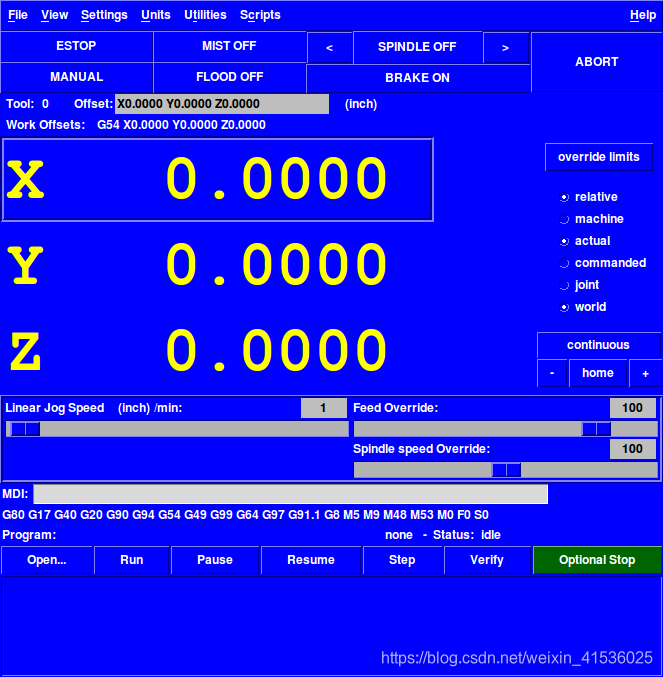Click the spindle decrease < button

pyautogui.click(x=329, y=47)
